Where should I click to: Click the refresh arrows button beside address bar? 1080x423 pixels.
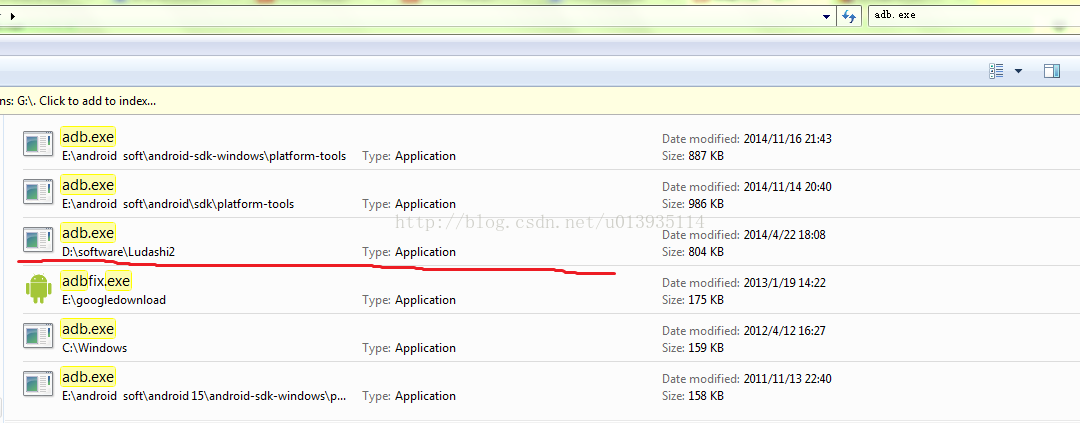[849, 17]
